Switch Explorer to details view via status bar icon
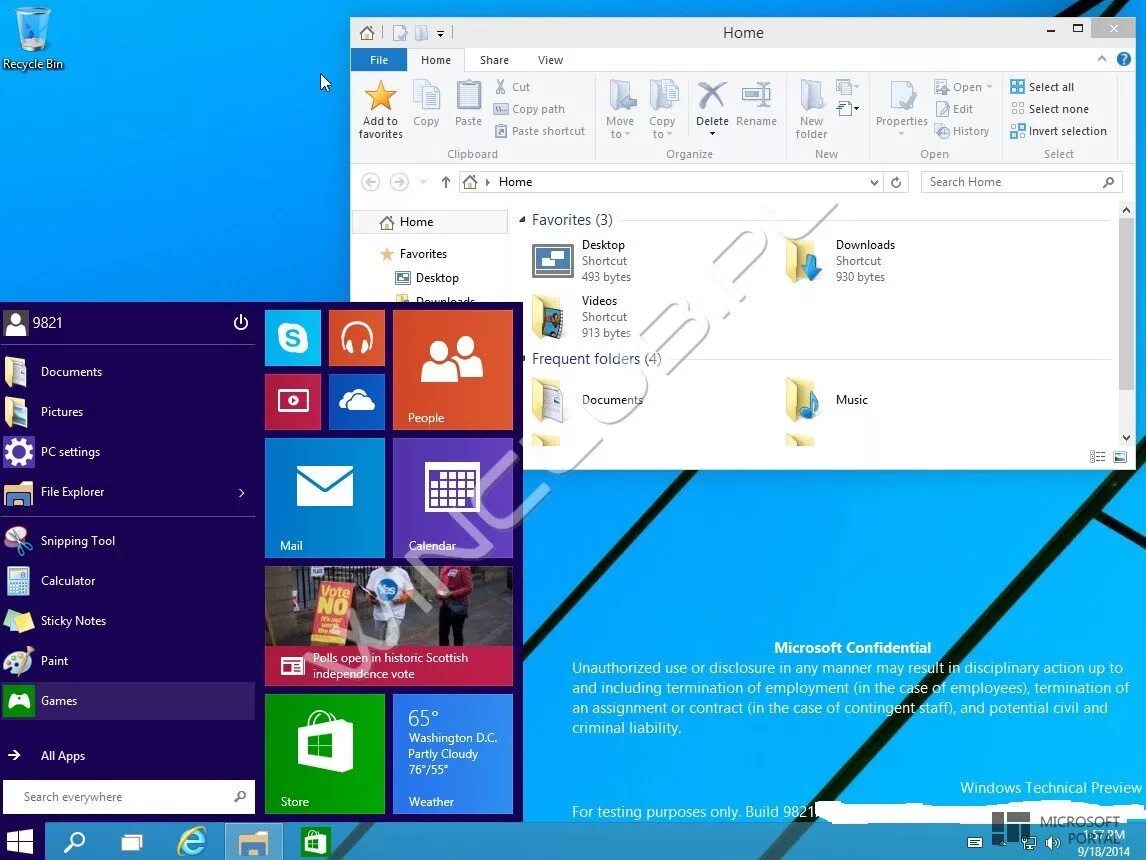This screenshot has height=860, width=1146. (1096, 456)
